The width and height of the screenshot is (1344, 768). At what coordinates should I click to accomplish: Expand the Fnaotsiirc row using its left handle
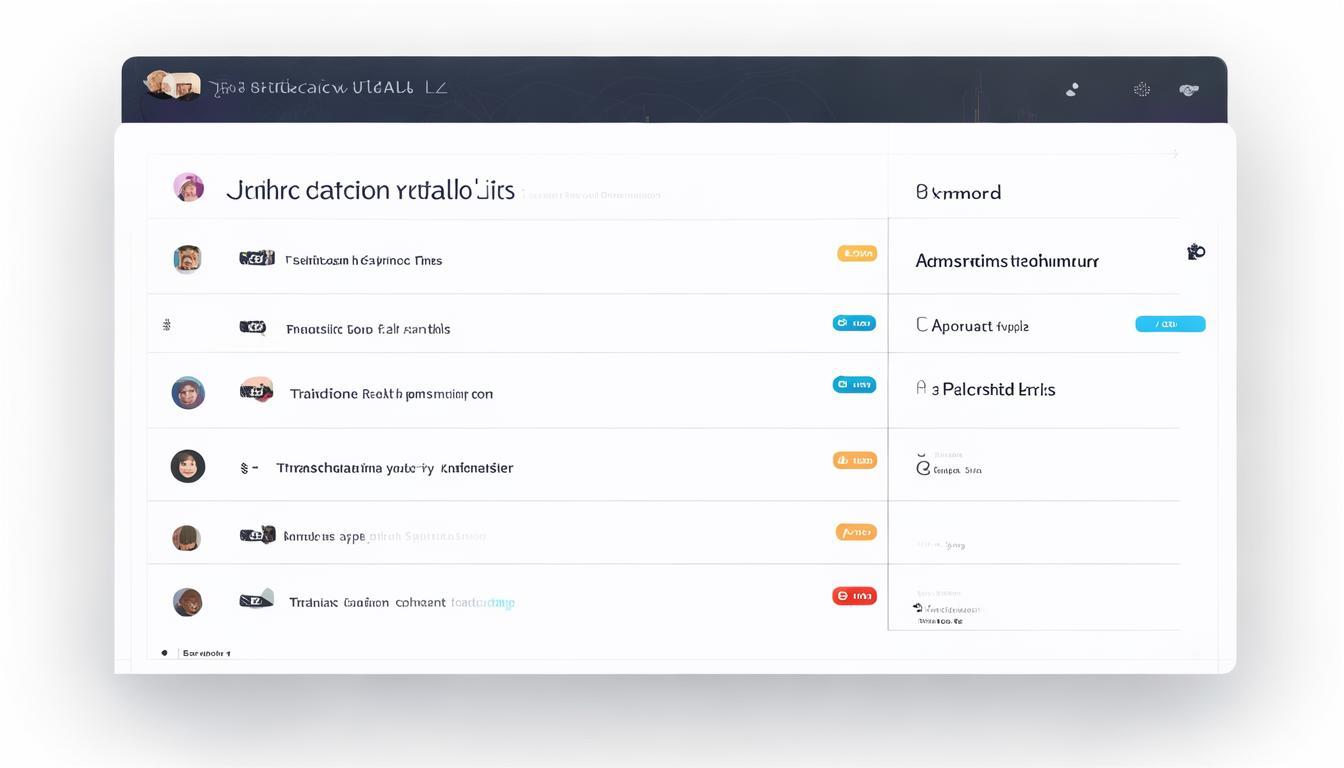click(166, 324)
